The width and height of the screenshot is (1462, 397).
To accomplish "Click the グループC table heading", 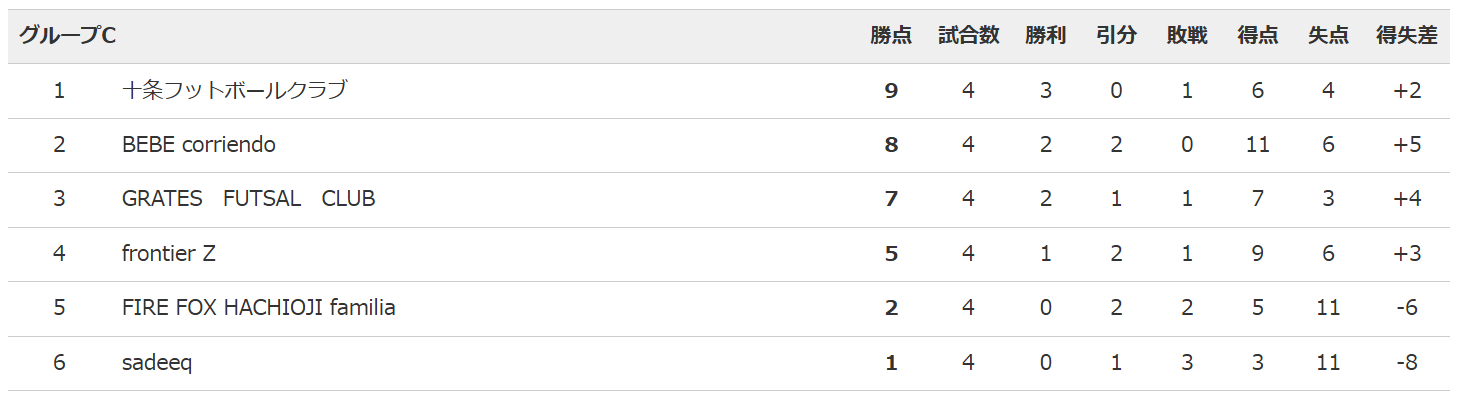I will coord(68,36).
